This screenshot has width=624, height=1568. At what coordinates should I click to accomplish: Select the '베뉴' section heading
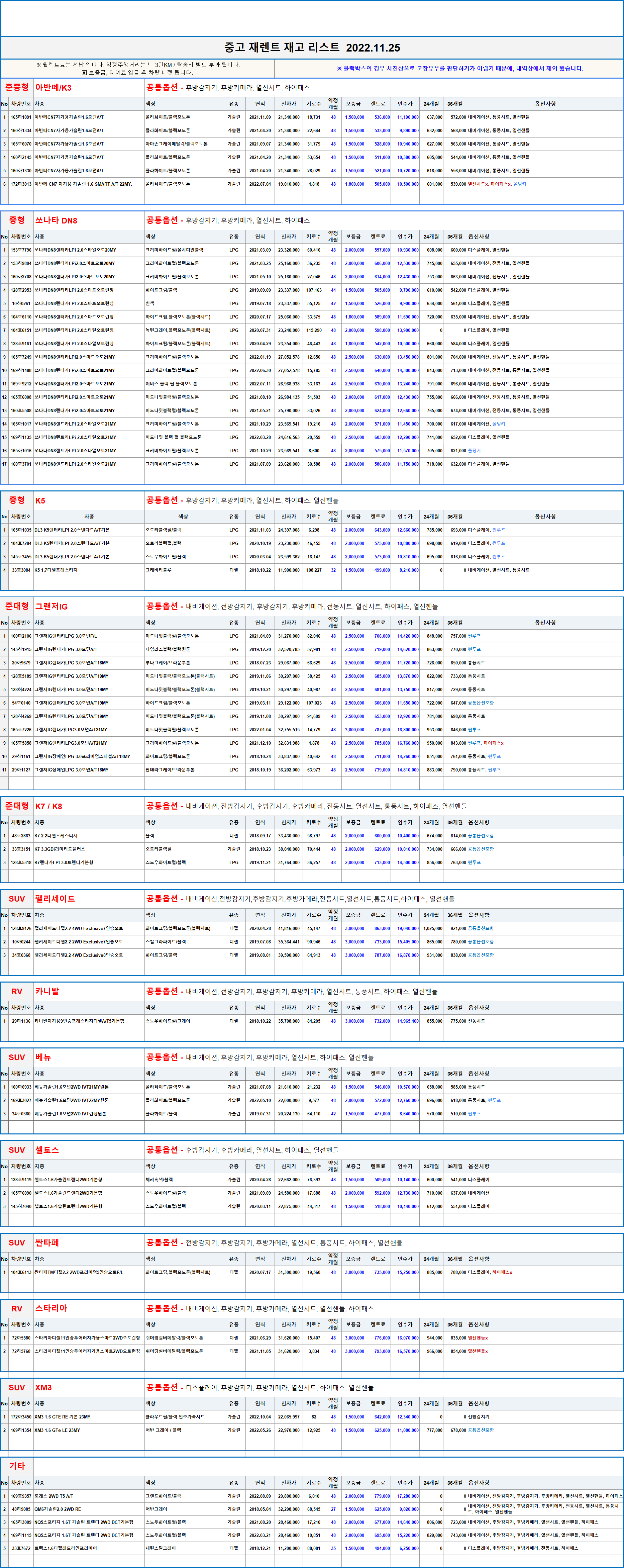43,1057
